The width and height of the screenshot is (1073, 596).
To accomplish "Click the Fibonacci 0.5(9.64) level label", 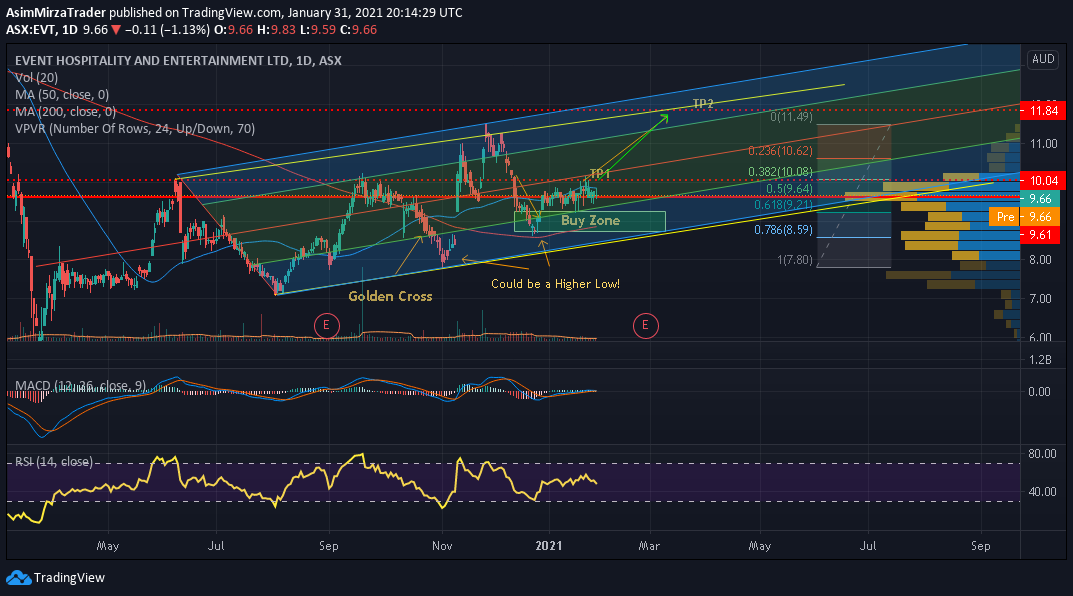I will [x=789, y=188].
